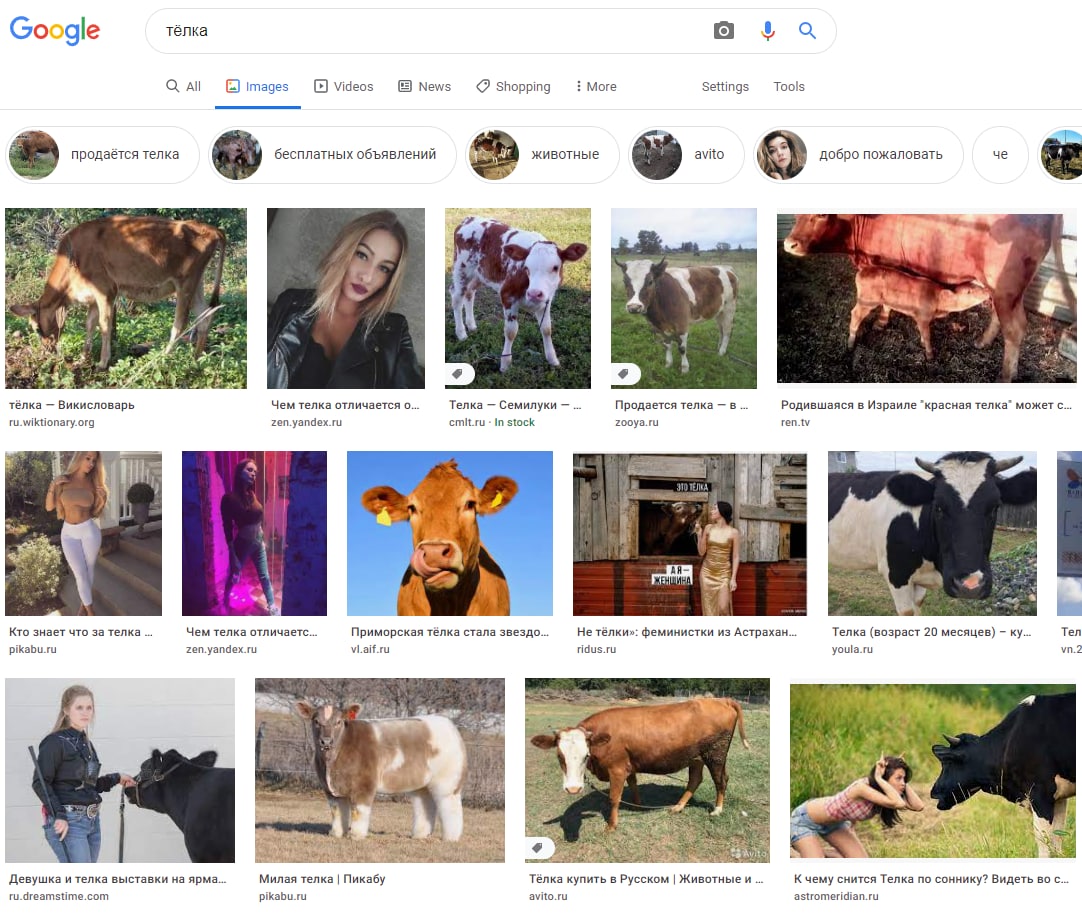Click the product tag icon on zooya.ru cow image
Screen dimensions: 1082x924
pyautogui.click(x=625, y=374)
